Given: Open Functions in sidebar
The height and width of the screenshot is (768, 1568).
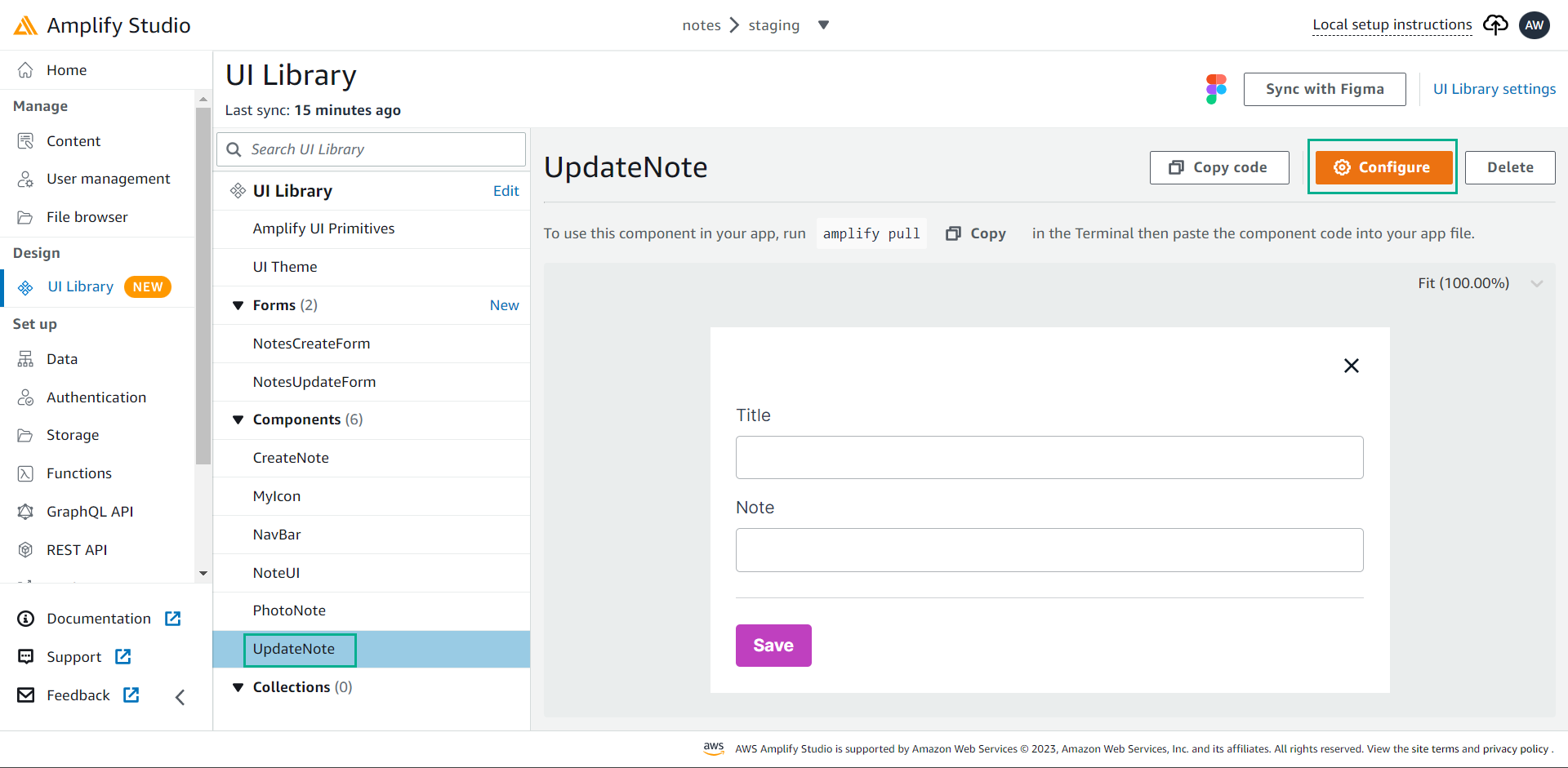Looking at the screenshot, I should click(x=79, y=473).
